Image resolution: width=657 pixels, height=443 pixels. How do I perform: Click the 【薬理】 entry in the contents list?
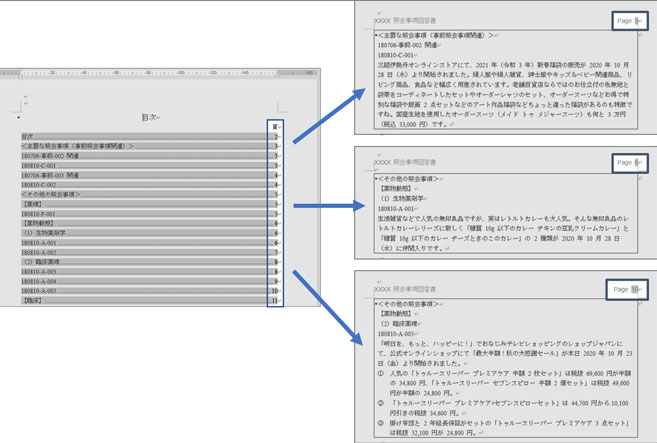click(35, 204)
